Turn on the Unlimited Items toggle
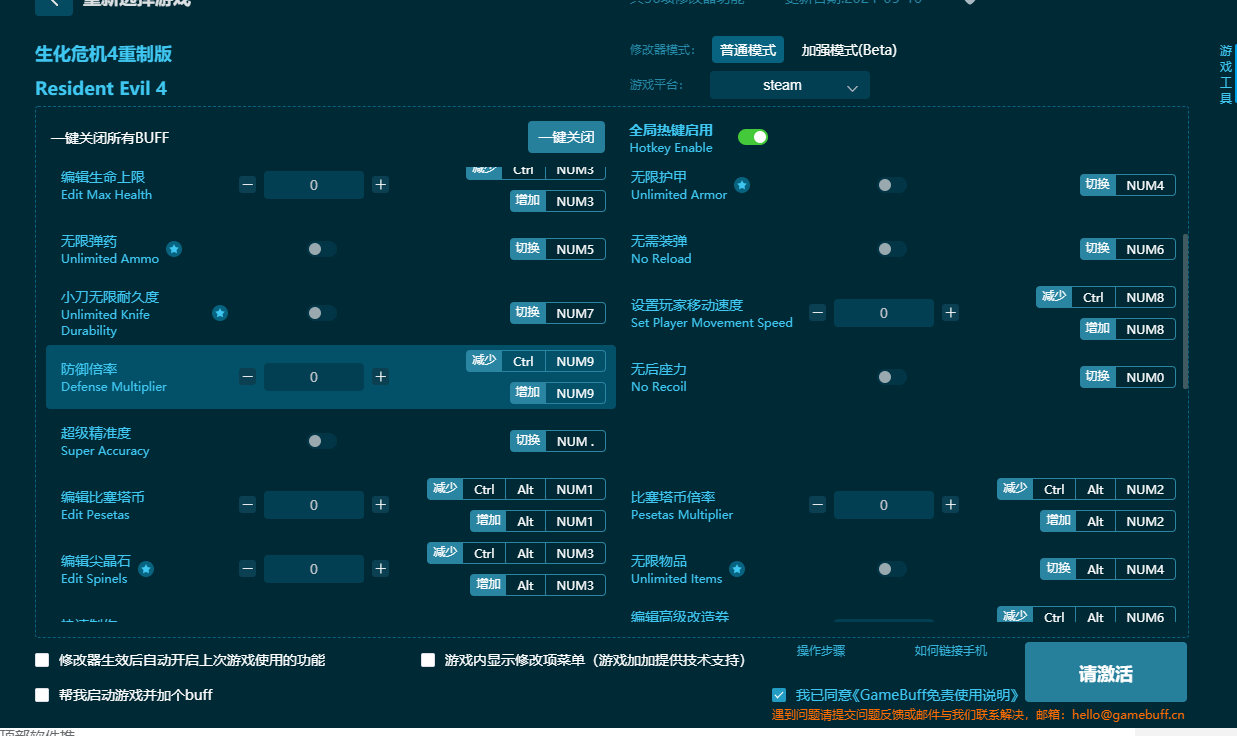The width and height of the screenshot is (1237, 736). [x=892, y=569]
